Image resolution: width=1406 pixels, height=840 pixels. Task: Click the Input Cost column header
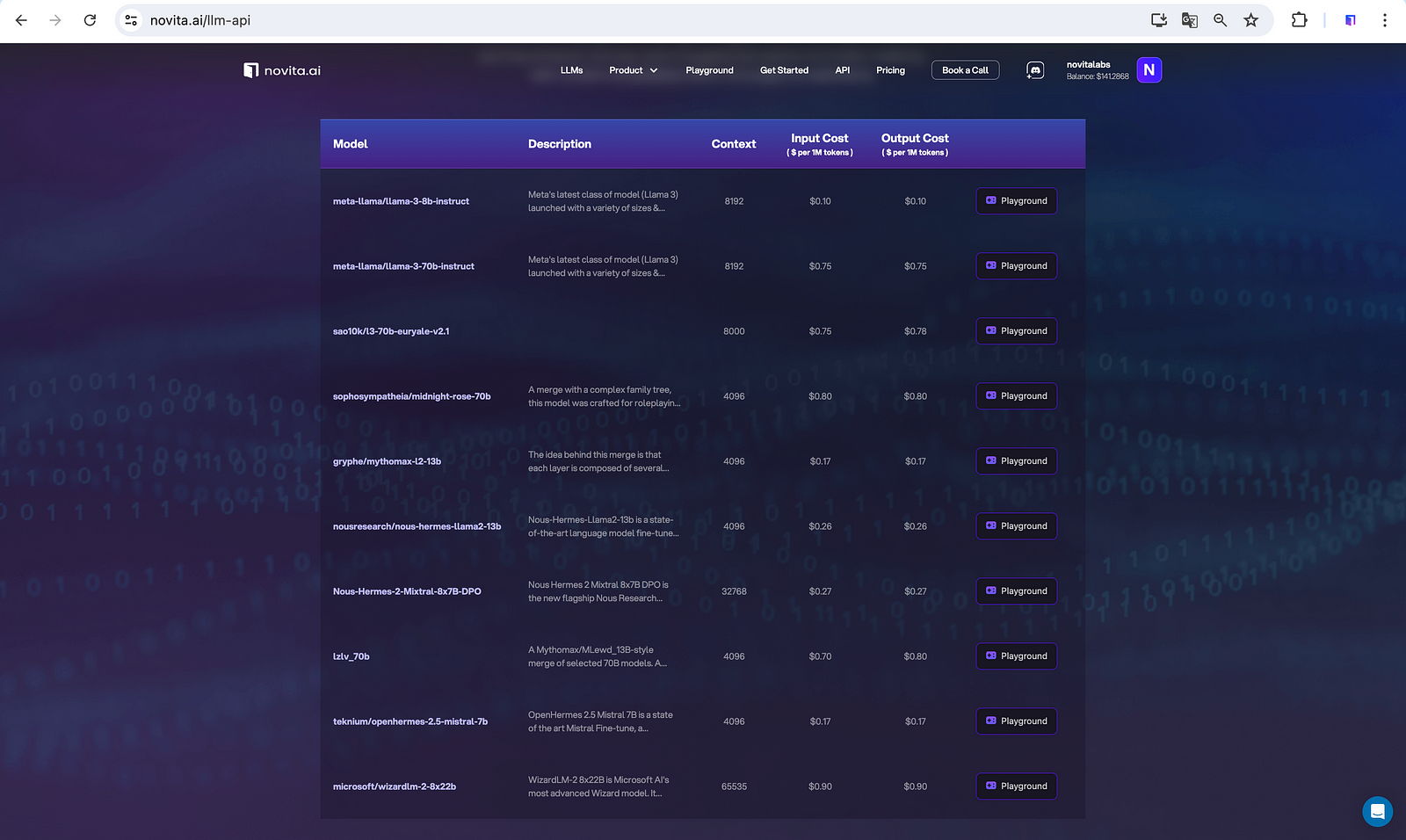pyautogui.click(x=820, y=144)
